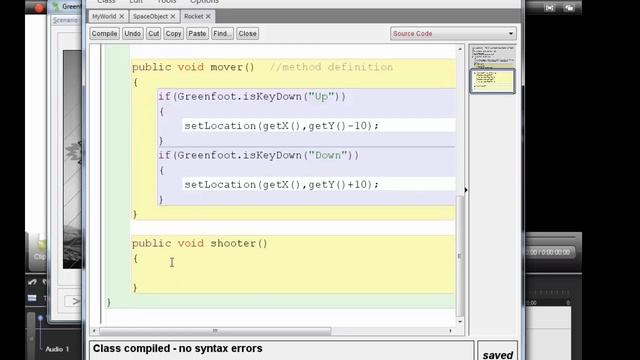
Task: Click the 'public void mover()' line
Action: pyautogui.click(x=193, y=67)
